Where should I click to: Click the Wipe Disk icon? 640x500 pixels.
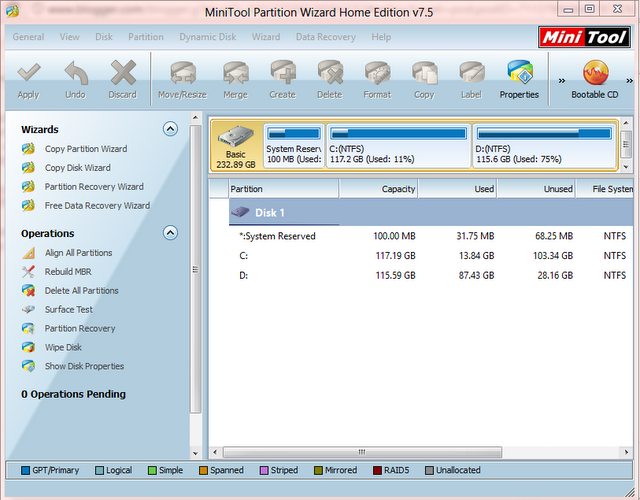(28, 347)
